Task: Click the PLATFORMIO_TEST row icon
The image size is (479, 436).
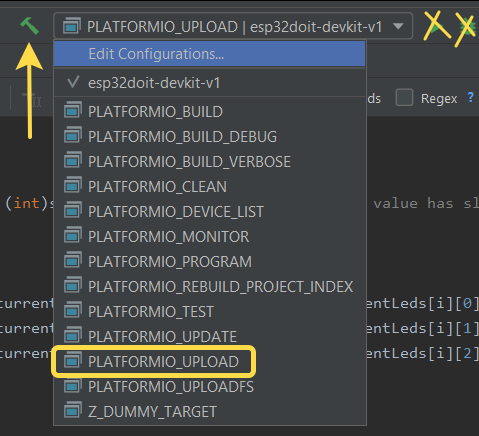Action: [73, 310]
